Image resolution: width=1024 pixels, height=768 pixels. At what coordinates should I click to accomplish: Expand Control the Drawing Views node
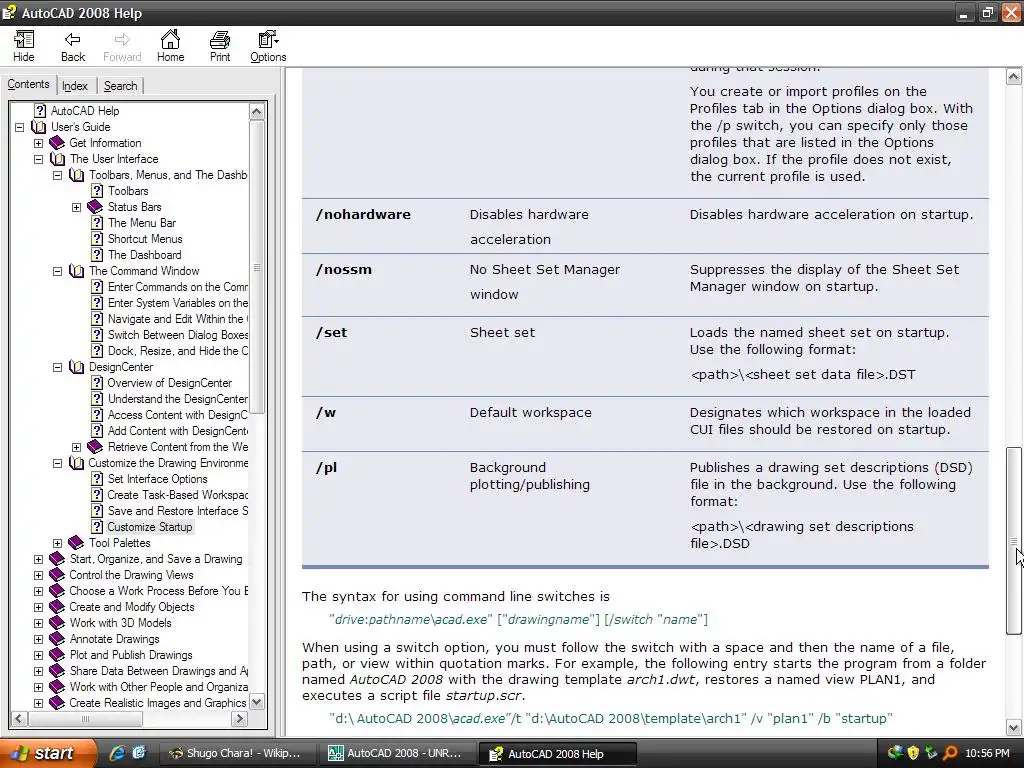tap(39, 575)
